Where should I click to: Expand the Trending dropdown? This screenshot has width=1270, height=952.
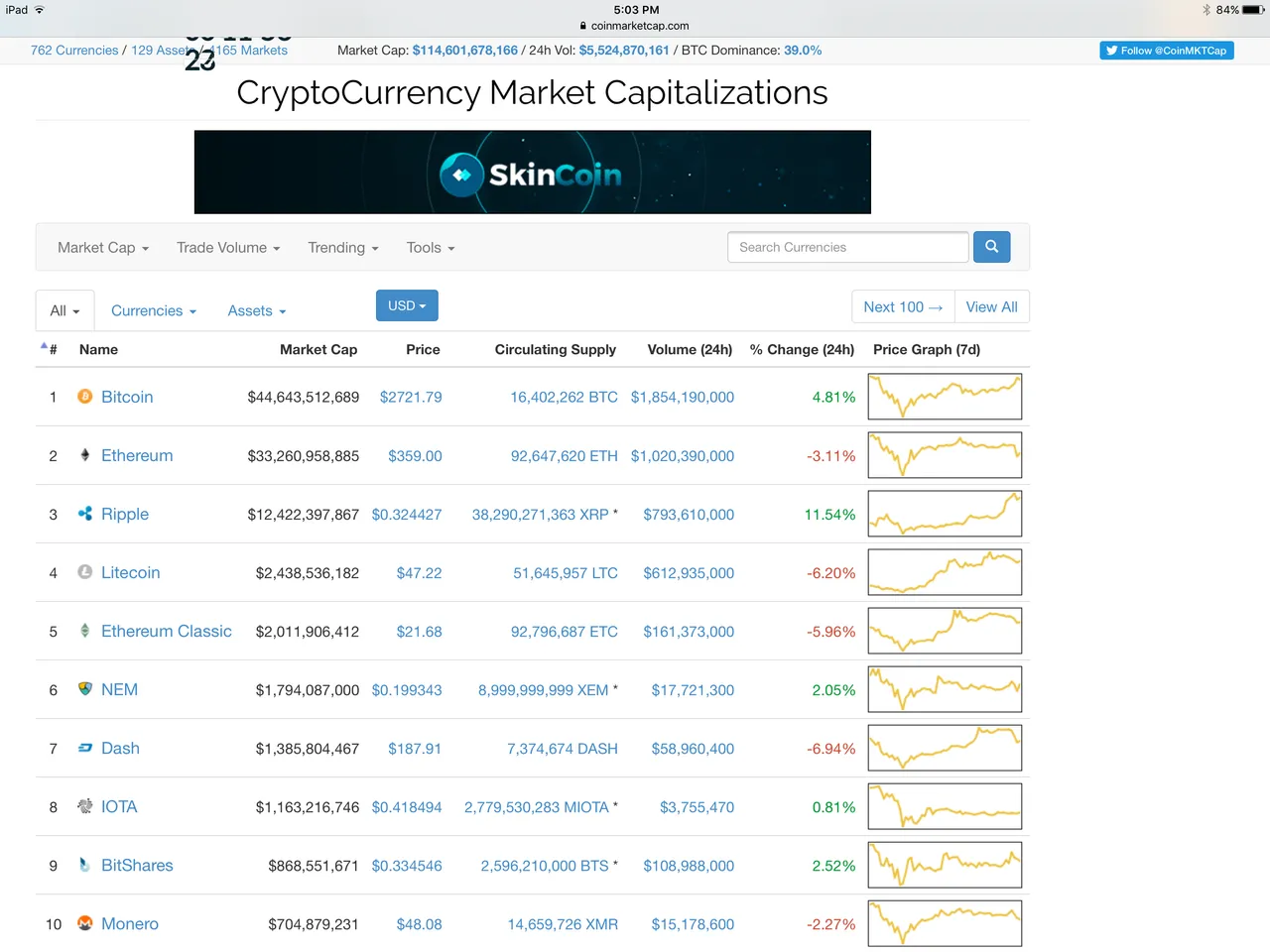click(343, 248)
